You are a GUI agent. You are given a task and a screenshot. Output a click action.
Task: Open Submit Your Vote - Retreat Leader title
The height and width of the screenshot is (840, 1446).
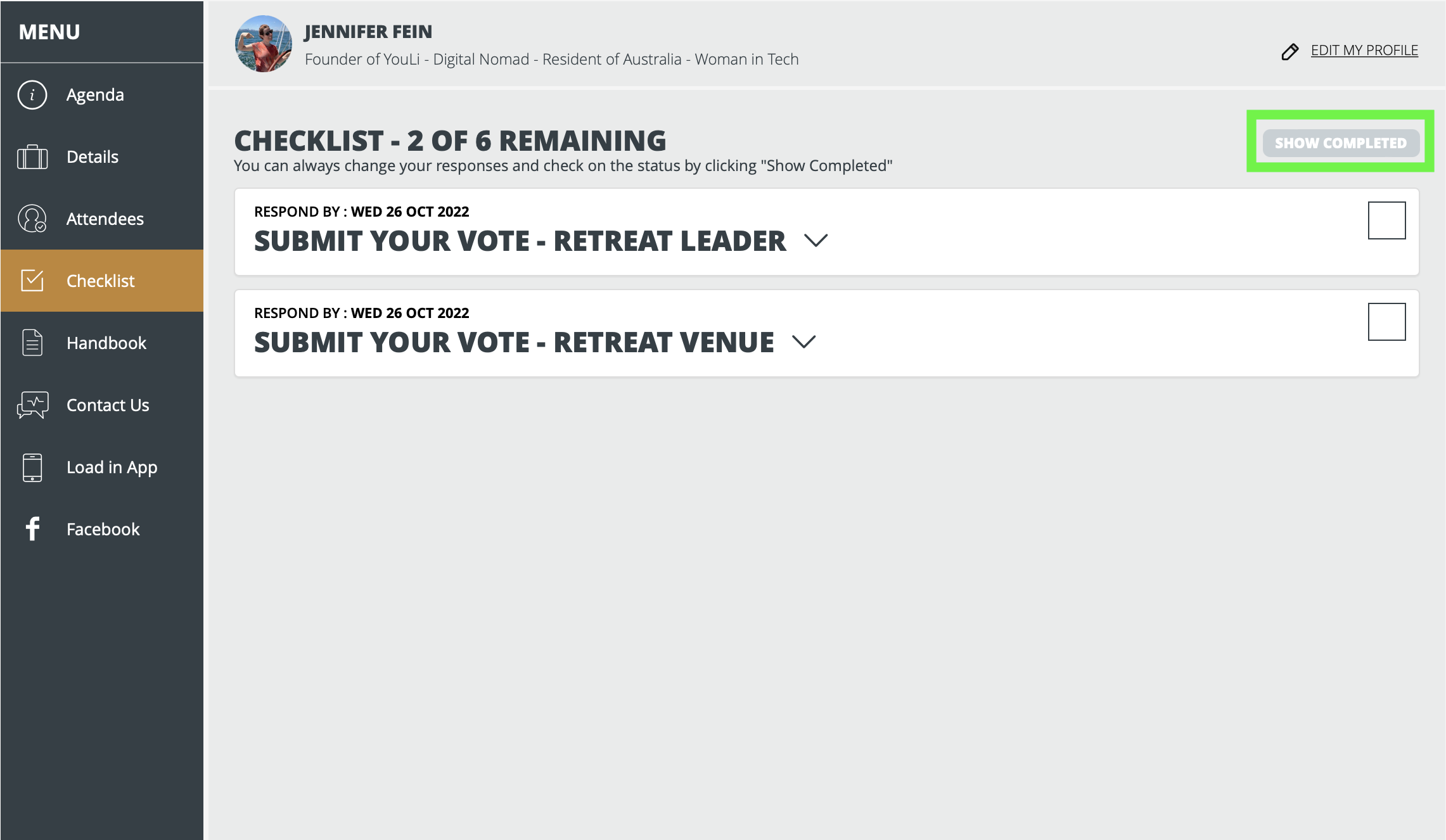pos(520,241)
